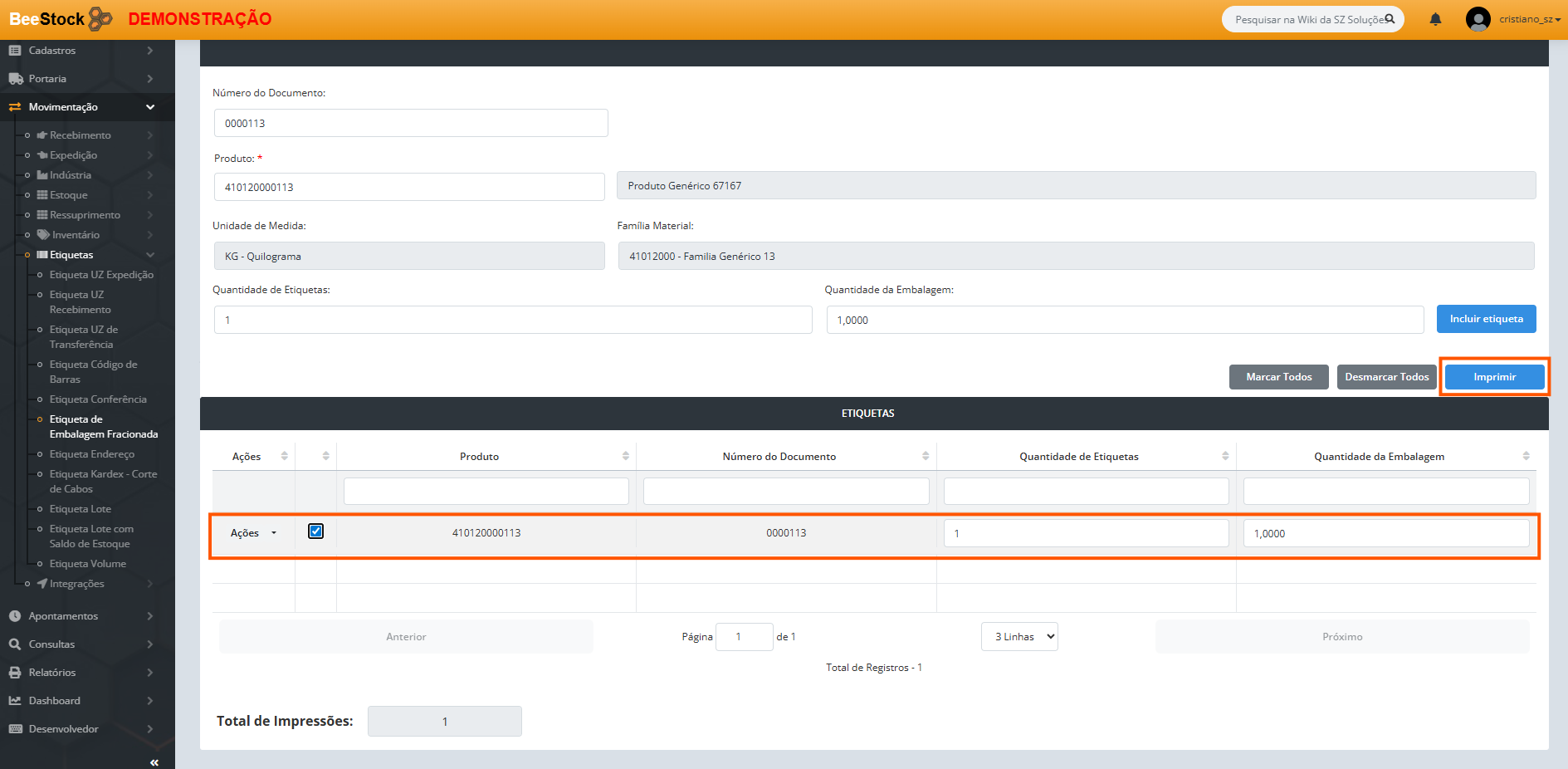This screenshot has width=1568, height=769.
Task: Click the Incluir etiqueta button
Action: pos(1486,319)
